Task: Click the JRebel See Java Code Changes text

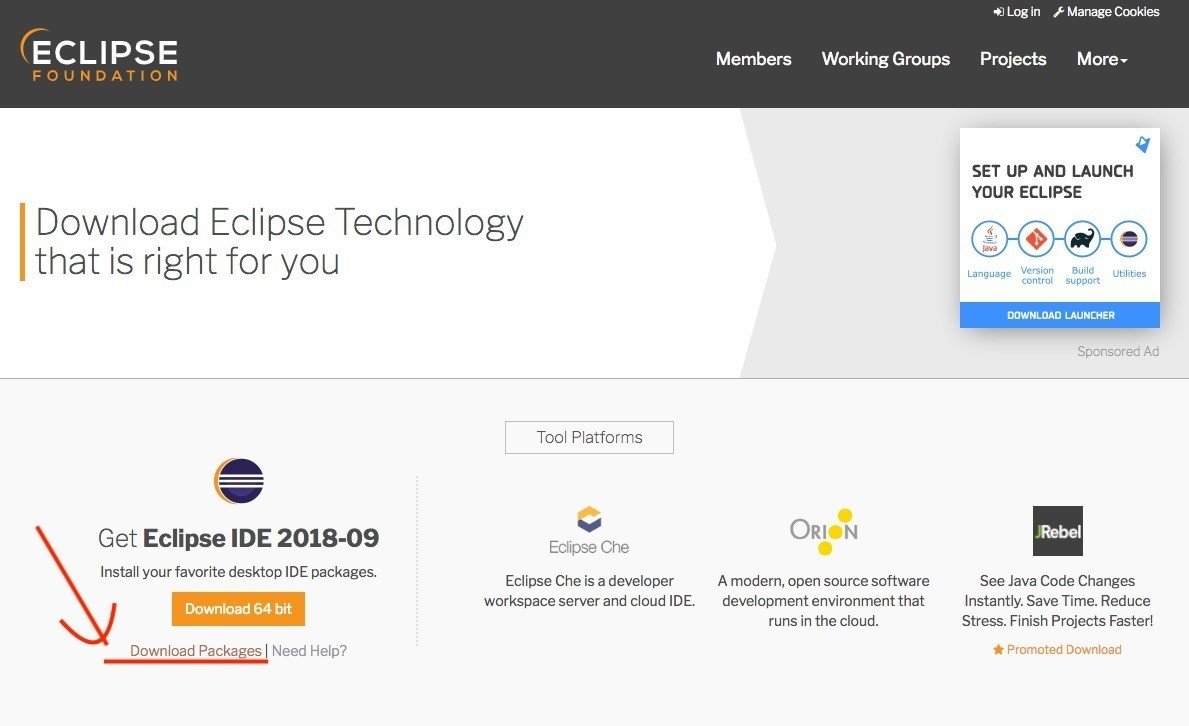Action: 1057,601
